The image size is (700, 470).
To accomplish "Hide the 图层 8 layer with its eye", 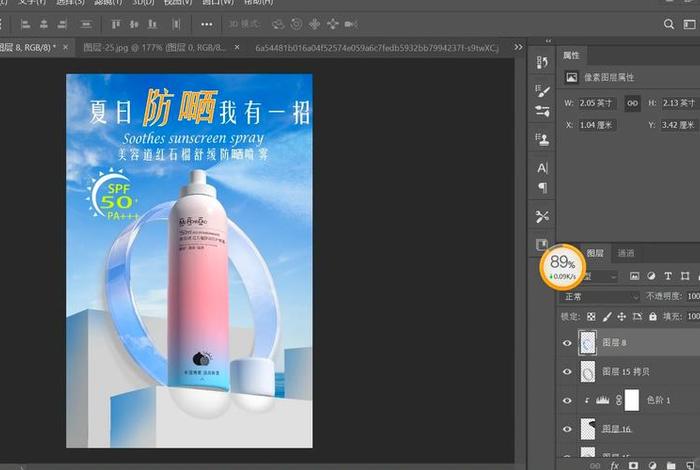I will (567, 343).
